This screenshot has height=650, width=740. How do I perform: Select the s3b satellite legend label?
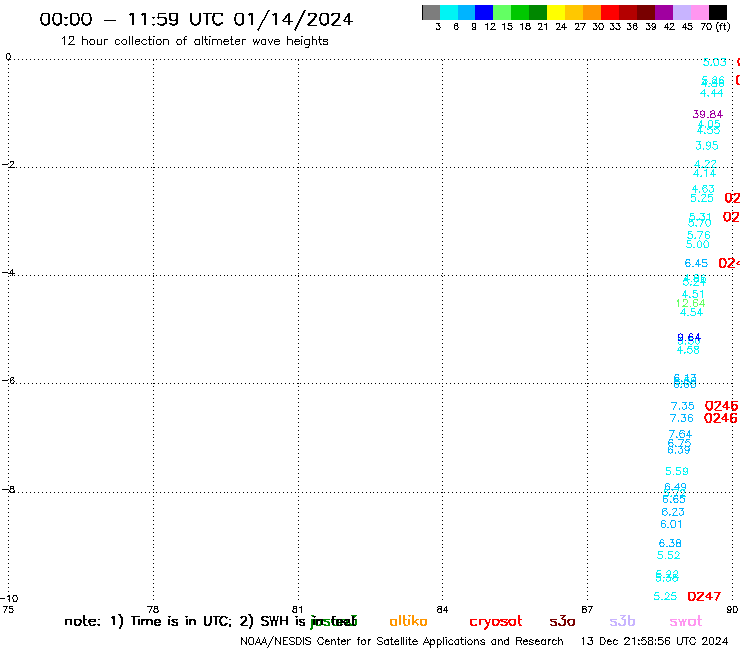(622, 621)
